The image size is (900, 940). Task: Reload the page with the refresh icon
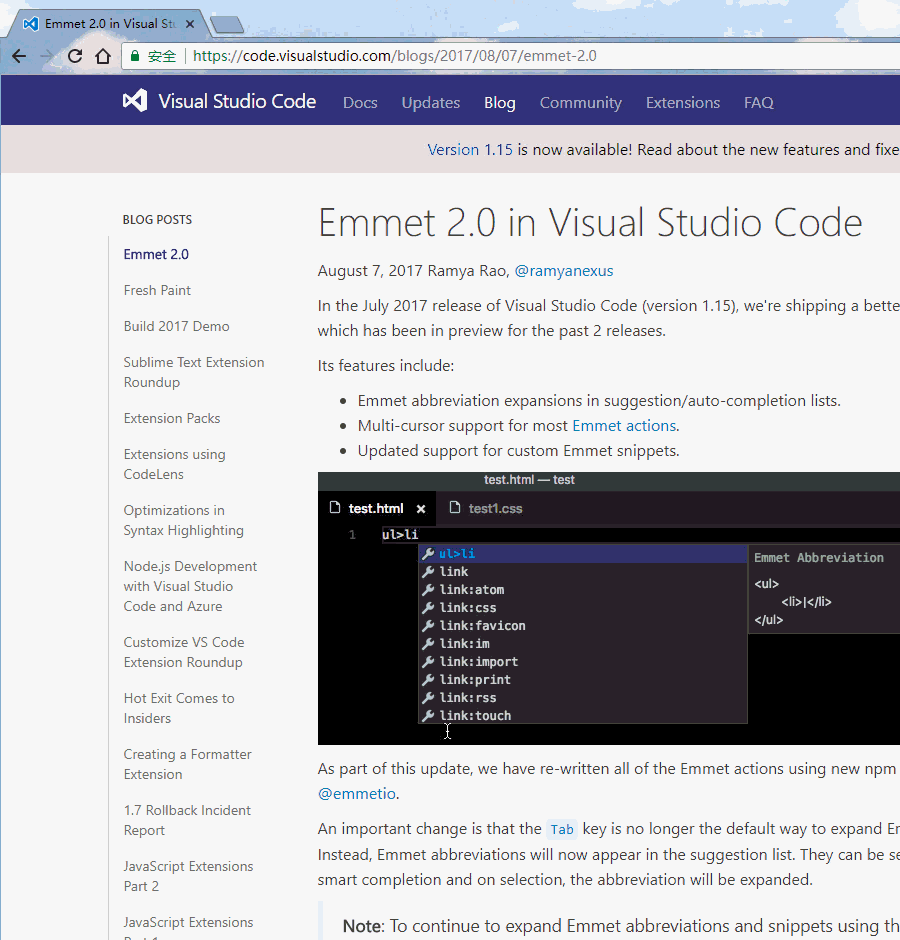click(75, 56)
